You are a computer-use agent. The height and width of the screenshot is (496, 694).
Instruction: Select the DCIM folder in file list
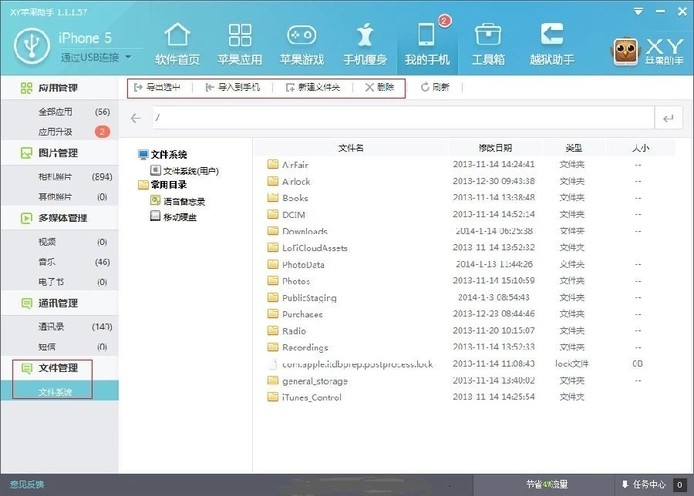[x=465, y=215]
